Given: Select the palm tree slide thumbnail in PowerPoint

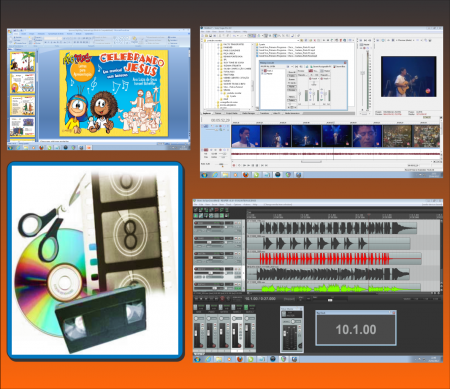Looking at the screenshot, I should 22,62.
